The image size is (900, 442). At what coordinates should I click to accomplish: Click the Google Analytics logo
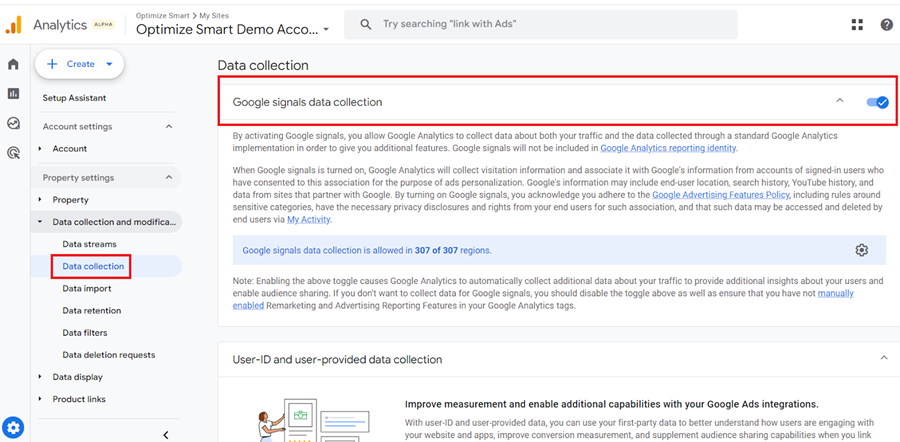pos(13,25)
